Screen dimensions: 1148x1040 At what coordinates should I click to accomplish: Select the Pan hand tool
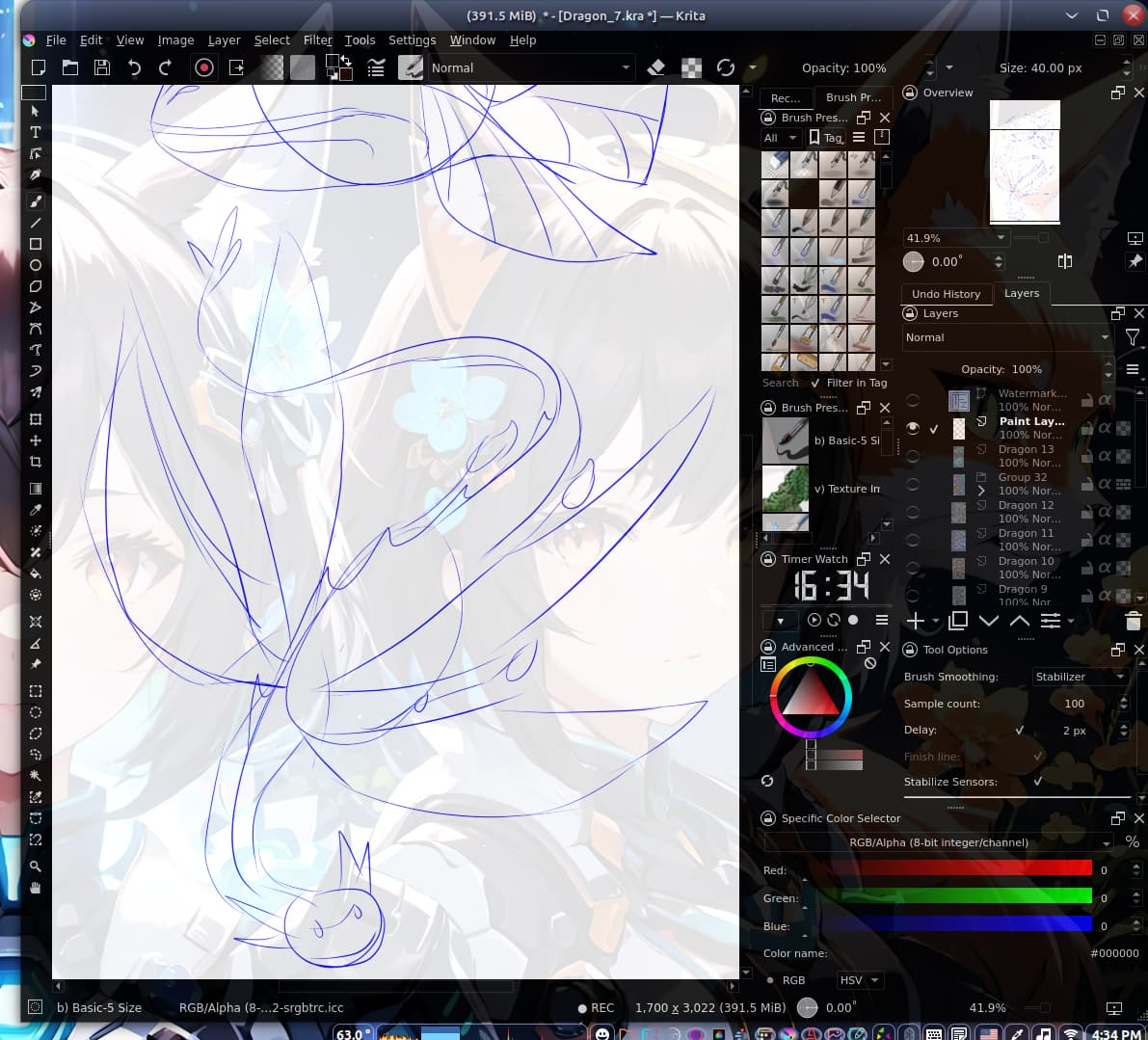coord(35,888)
